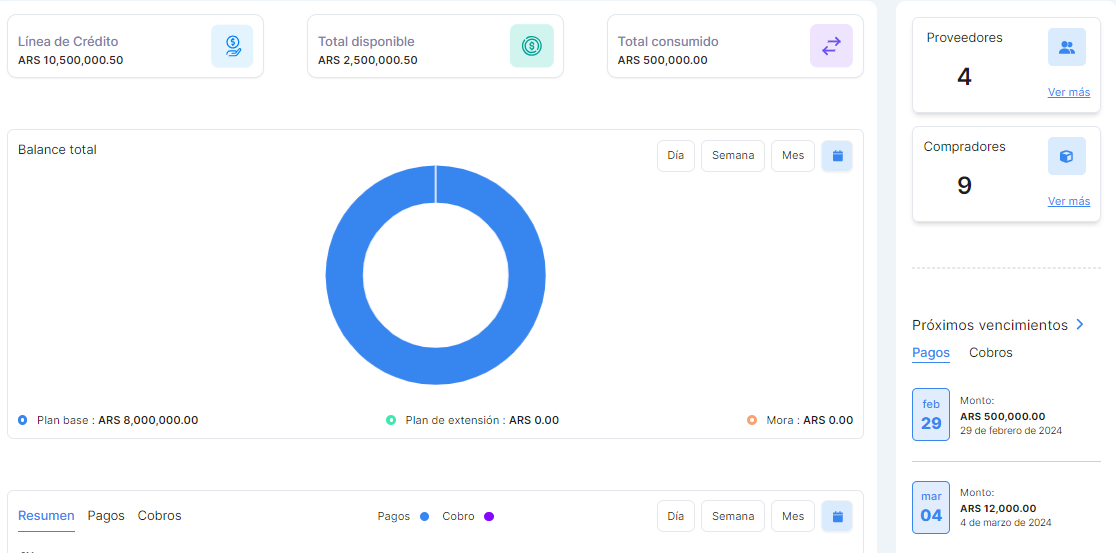Switch to the Cobros tab under vencimientos

point(990,353)
